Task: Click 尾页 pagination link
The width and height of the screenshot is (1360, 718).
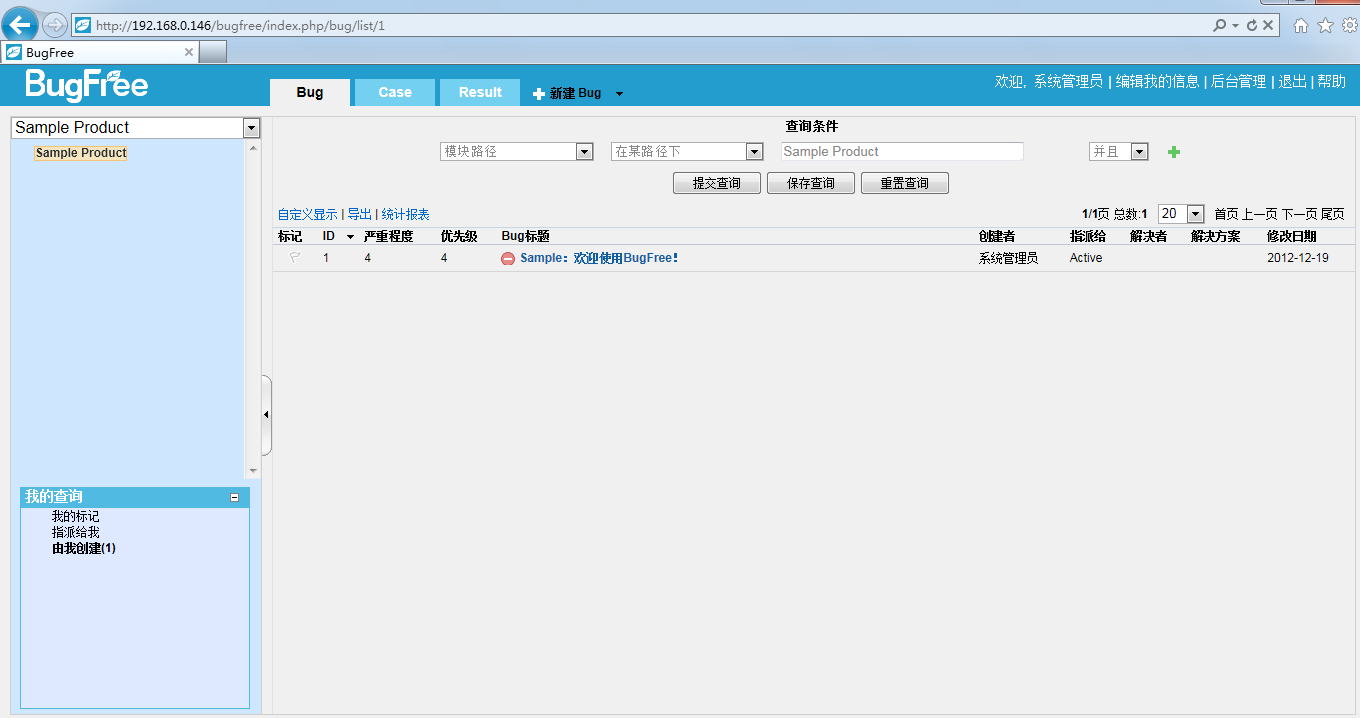Action: [x=1333, y=214]
